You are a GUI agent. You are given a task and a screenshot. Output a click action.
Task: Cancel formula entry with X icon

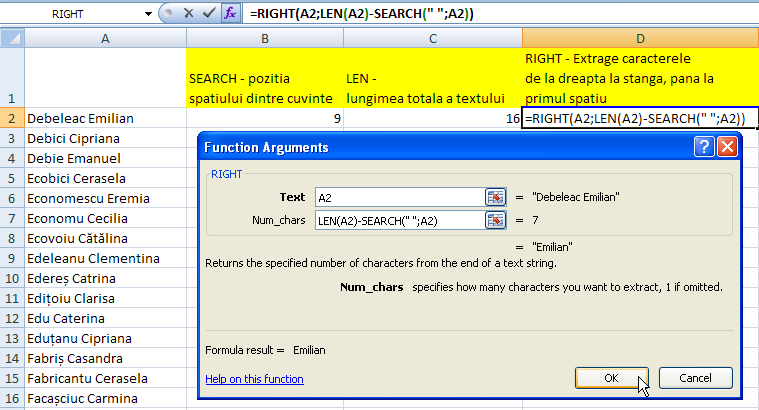[189, 14]
